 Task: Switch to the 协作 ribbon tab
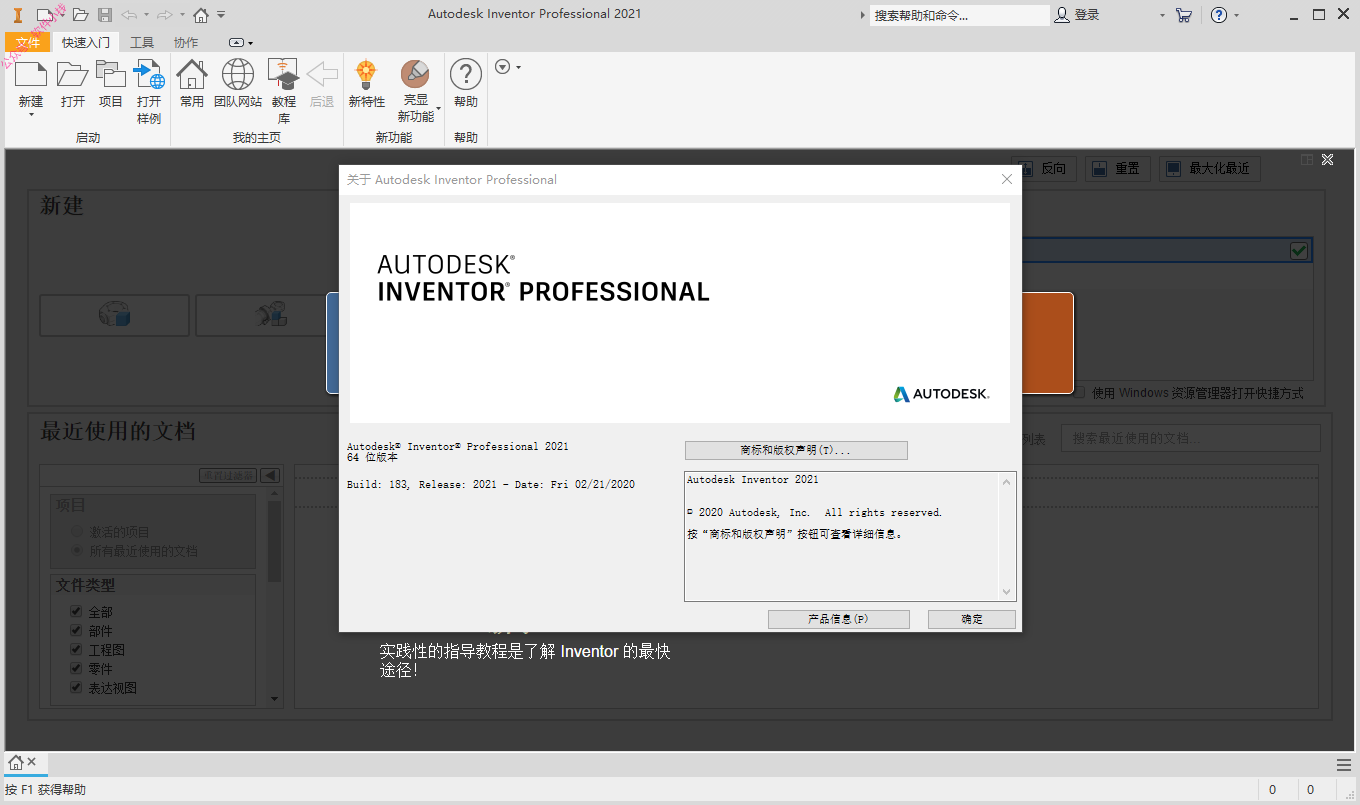pos(186,42)
